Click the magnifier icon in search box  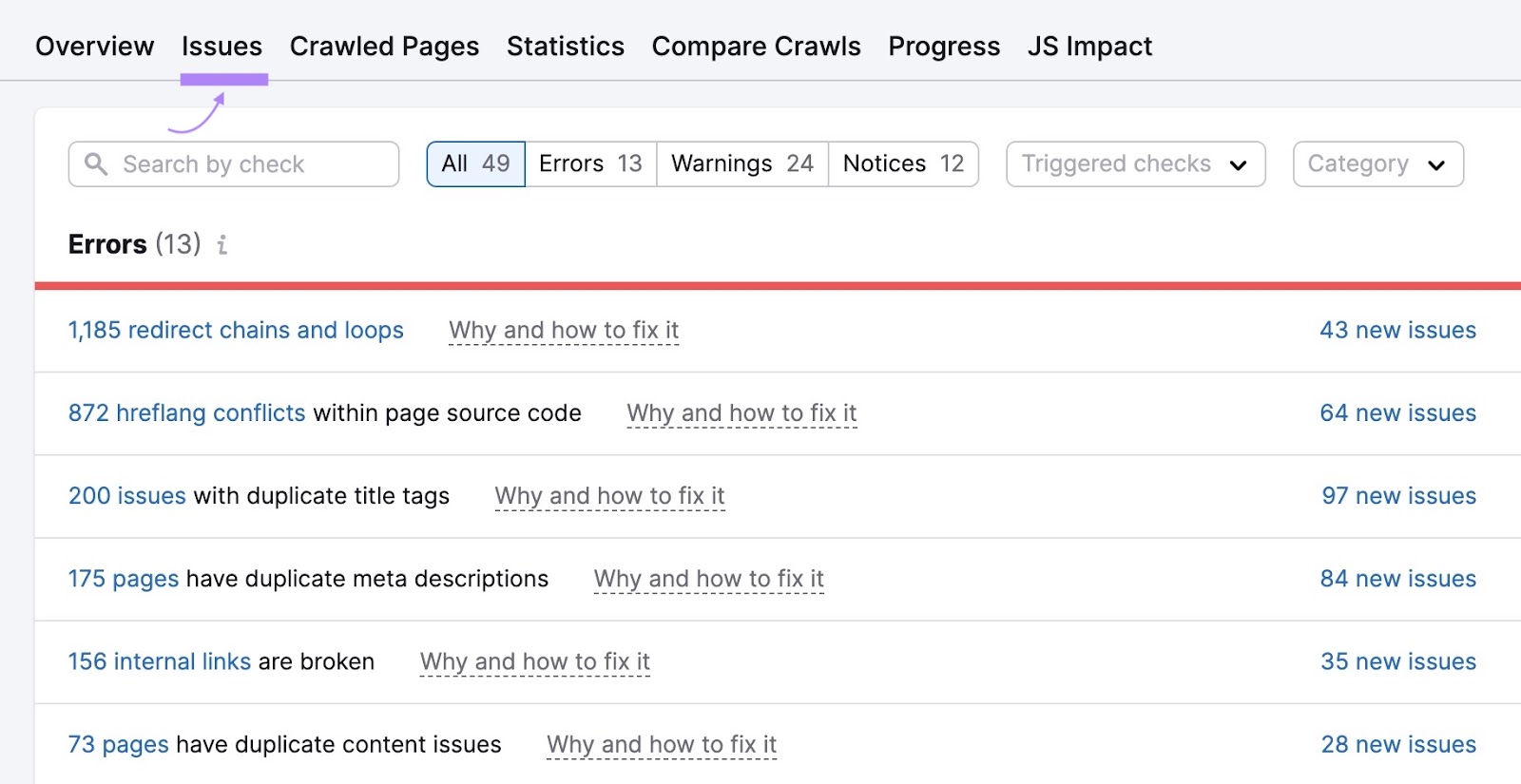tap(96, 164)
